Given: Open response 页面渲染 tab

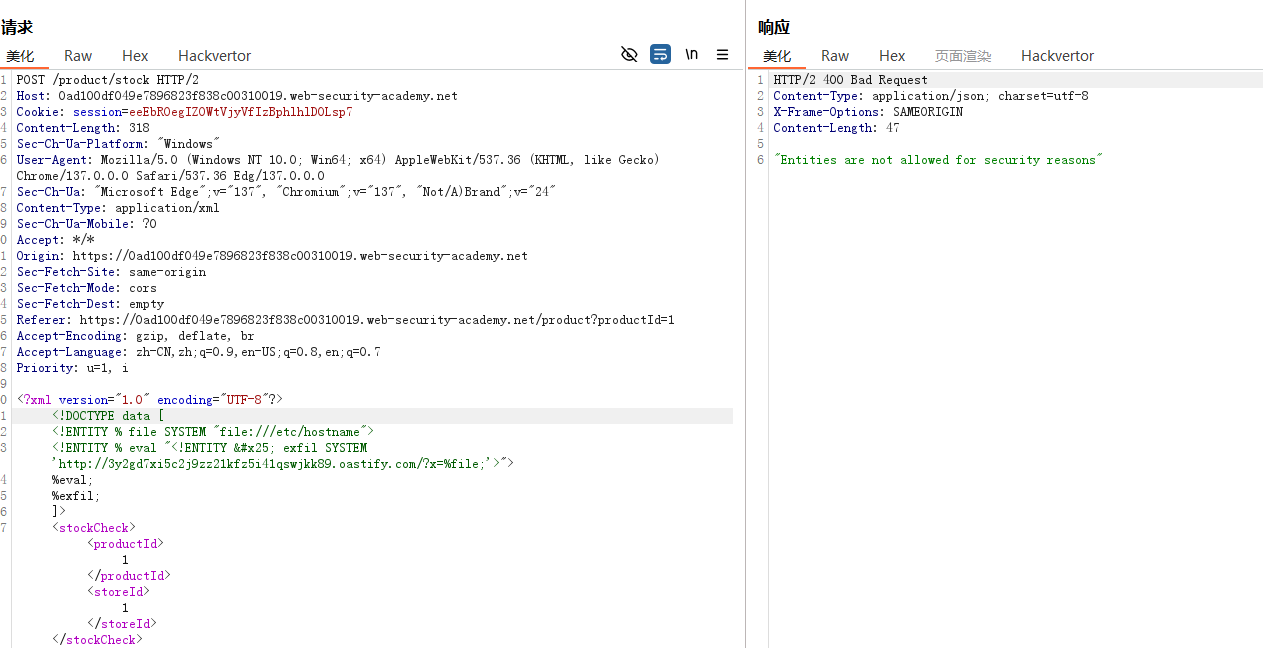Looking at the screenshot, I should pyautogui.click(x=963, y=56).
